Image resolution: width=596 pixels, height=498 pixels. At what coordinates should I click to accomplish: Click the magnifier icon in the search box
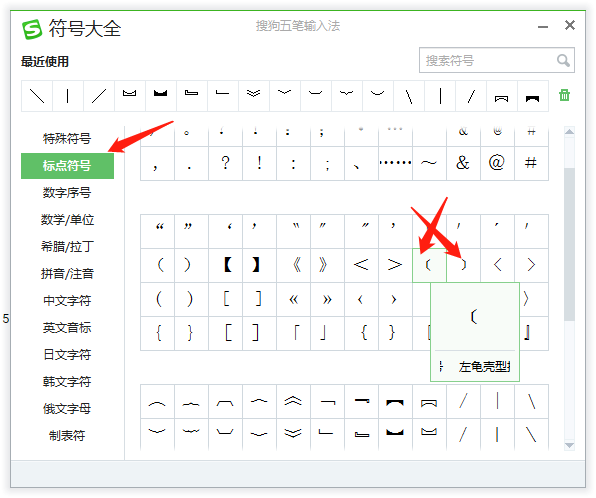(563, 60)
